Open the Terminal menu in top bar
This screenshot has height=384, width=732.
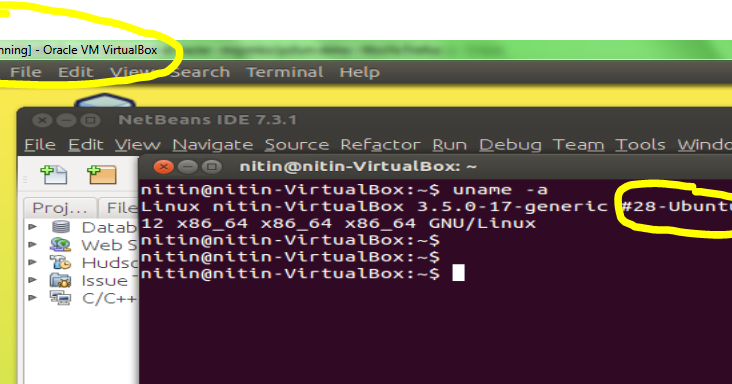(285, 72)
